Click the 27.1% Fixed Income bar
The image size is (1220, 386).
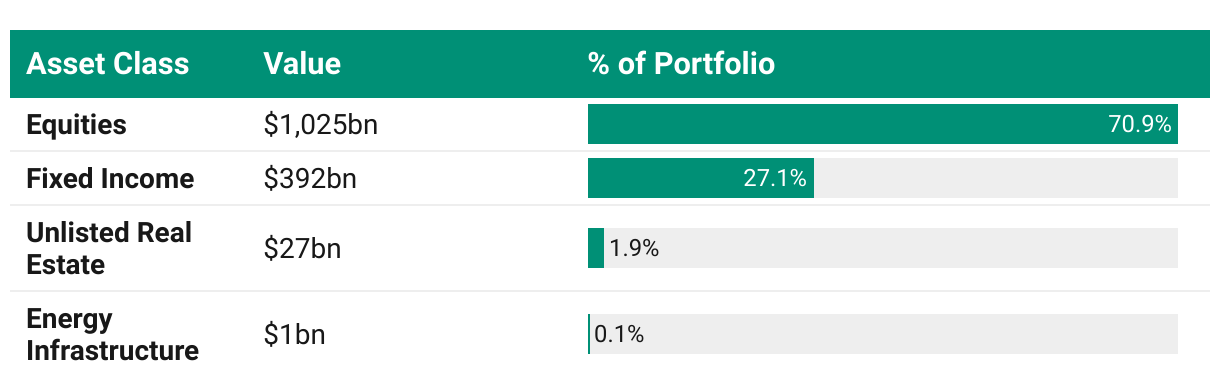coord(701,178)
